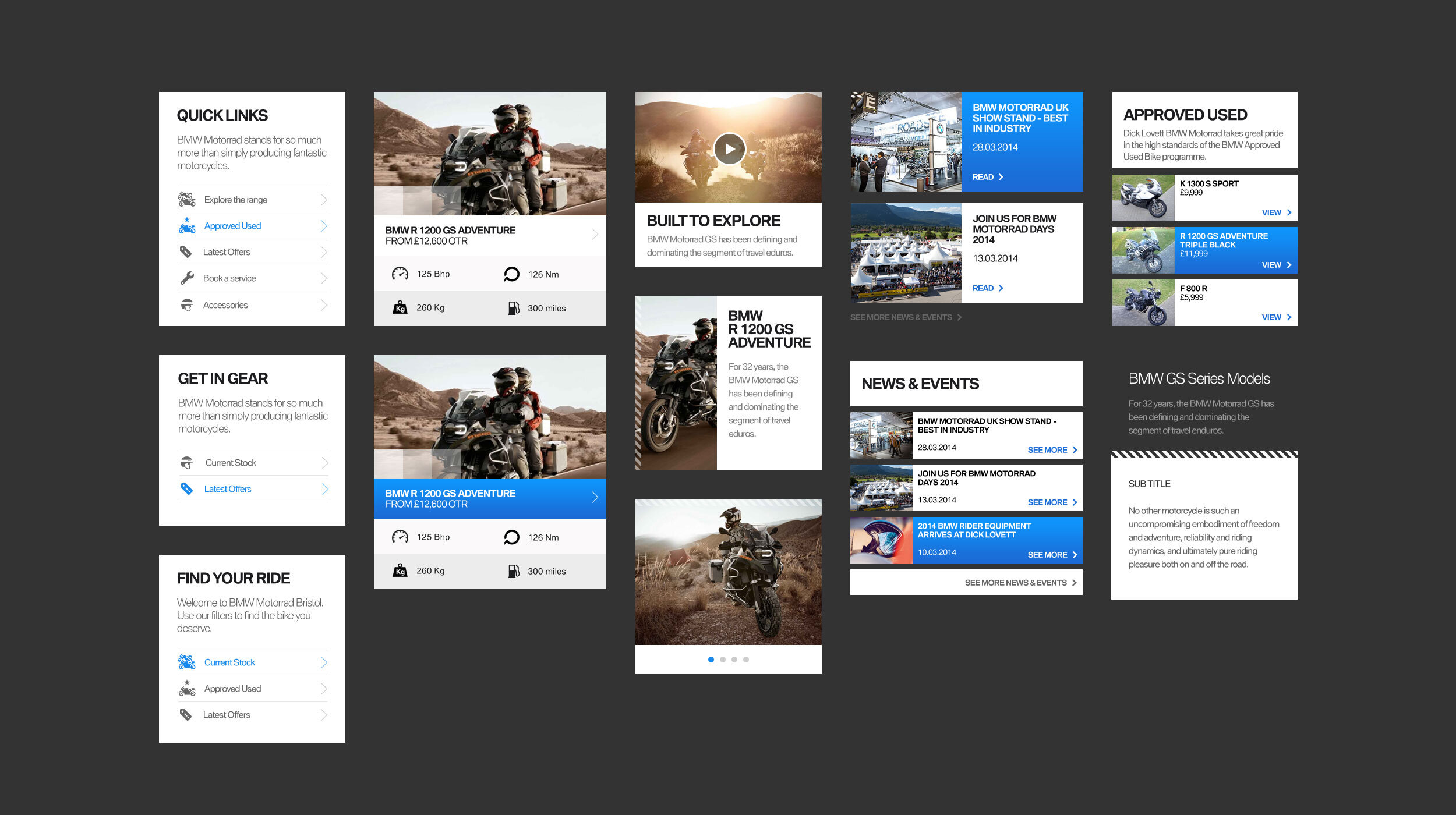This screenshot has width=1456, height=815.
Task: Click the speedometer icon in the white-title bike card
Action: 400,274
